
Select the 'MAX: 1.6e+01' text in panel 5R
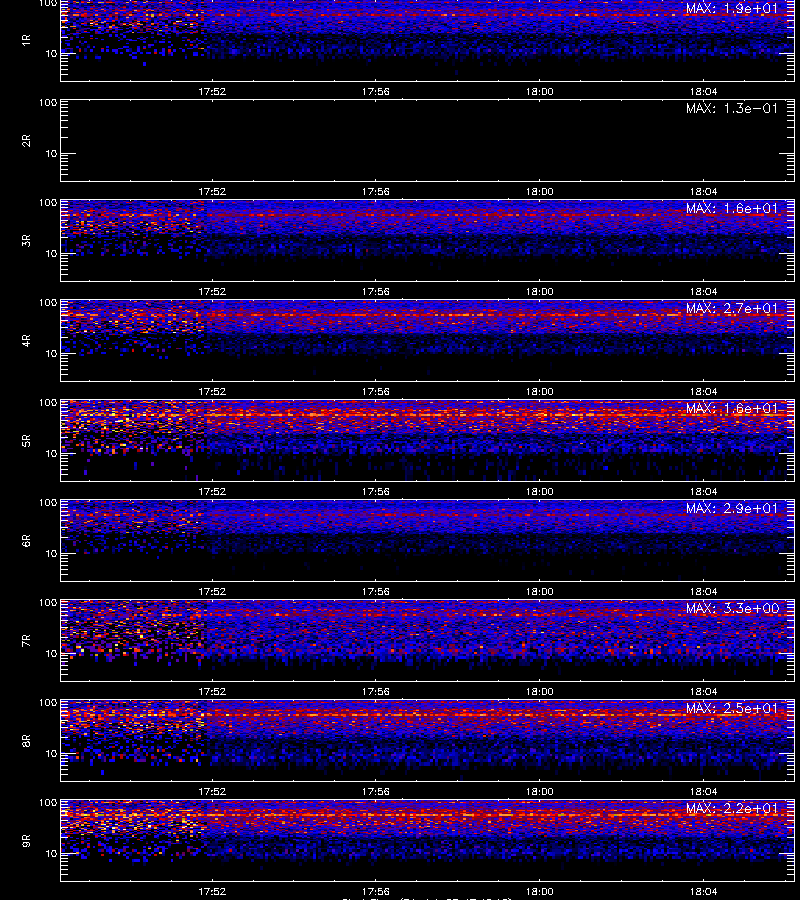point(732,408)
